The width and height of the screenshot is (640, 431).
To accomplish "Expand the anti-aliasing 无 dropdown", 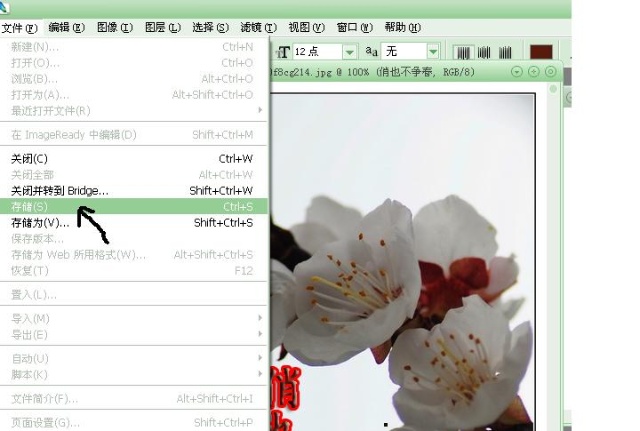I will click(435, 51).
